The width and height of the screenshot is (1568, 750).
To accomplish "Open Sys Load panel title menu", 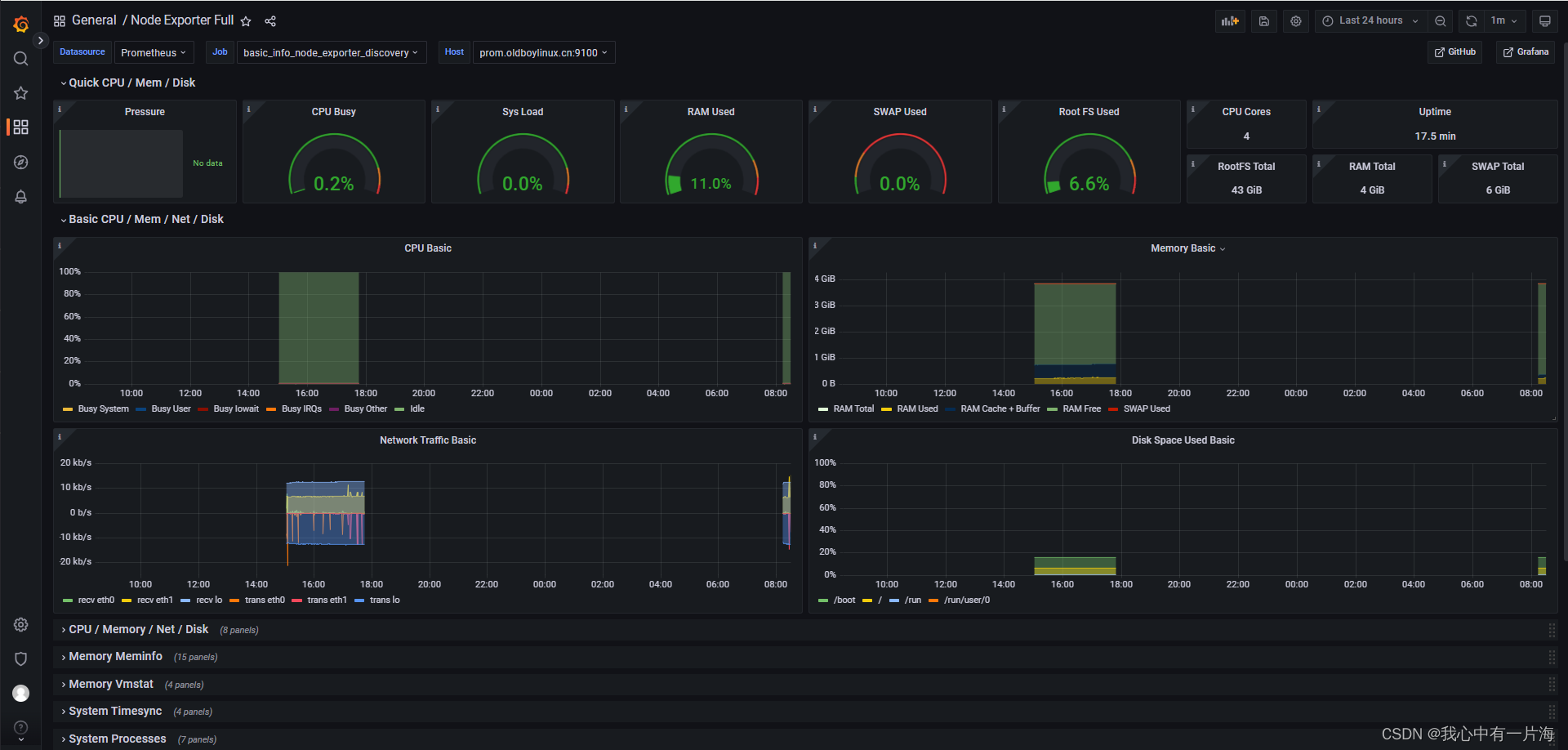I will [x=523, y=112].
